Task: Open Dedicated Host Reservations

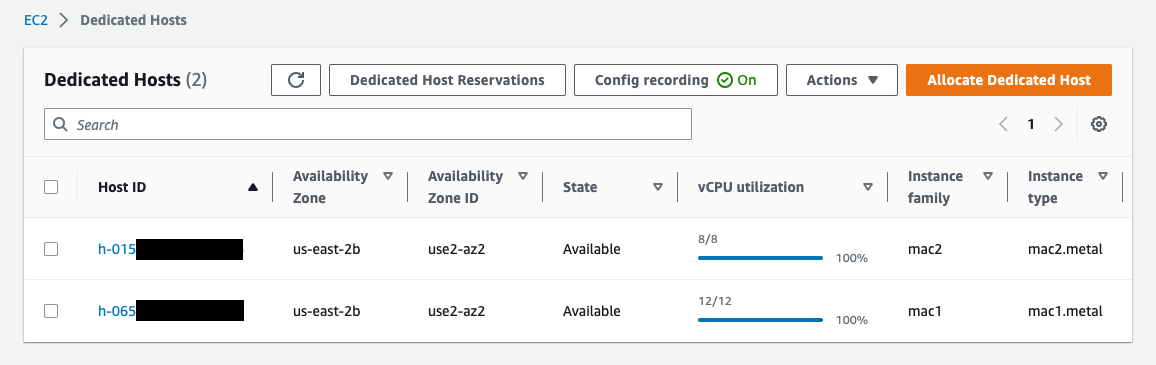Action: (x=447, y=80)
